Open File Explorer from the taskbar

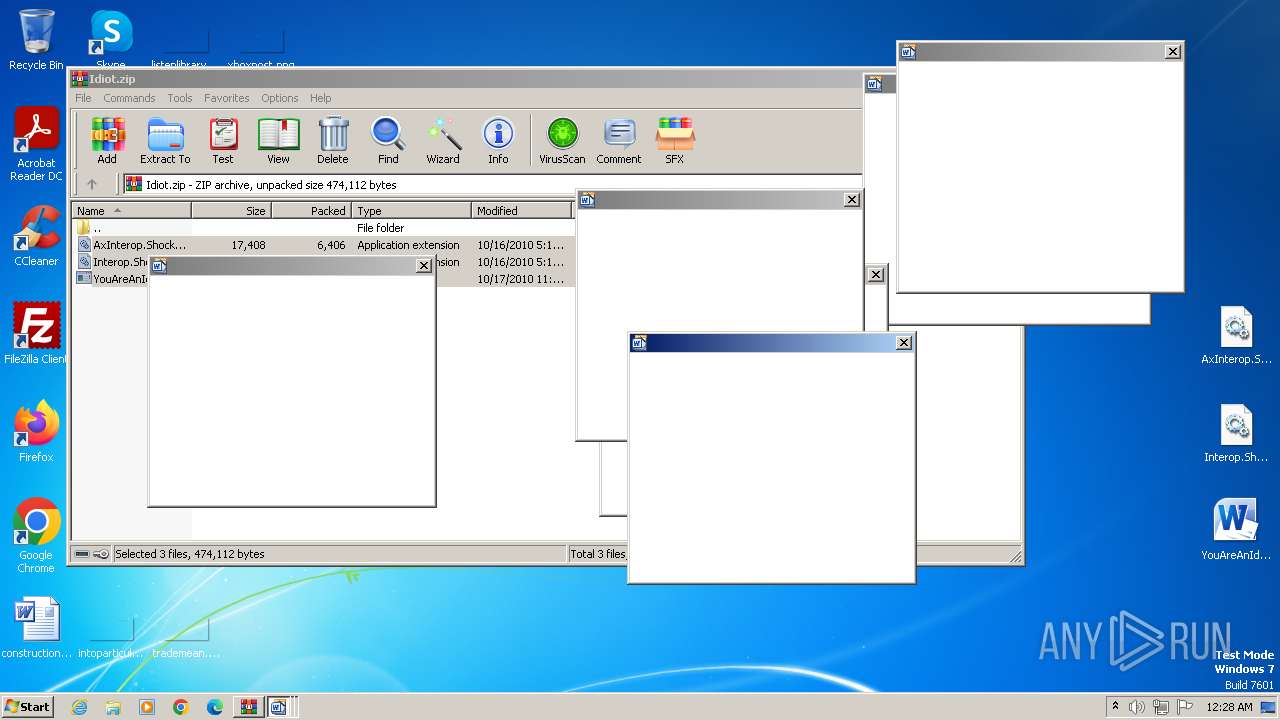[x=113, y=707]
